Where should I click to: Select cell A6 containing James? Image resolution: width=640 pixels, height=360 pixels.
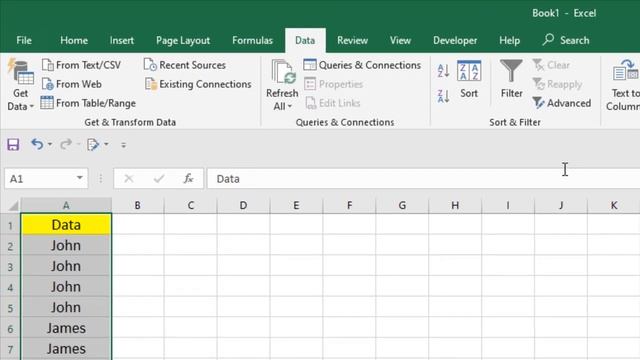point(66,328)
